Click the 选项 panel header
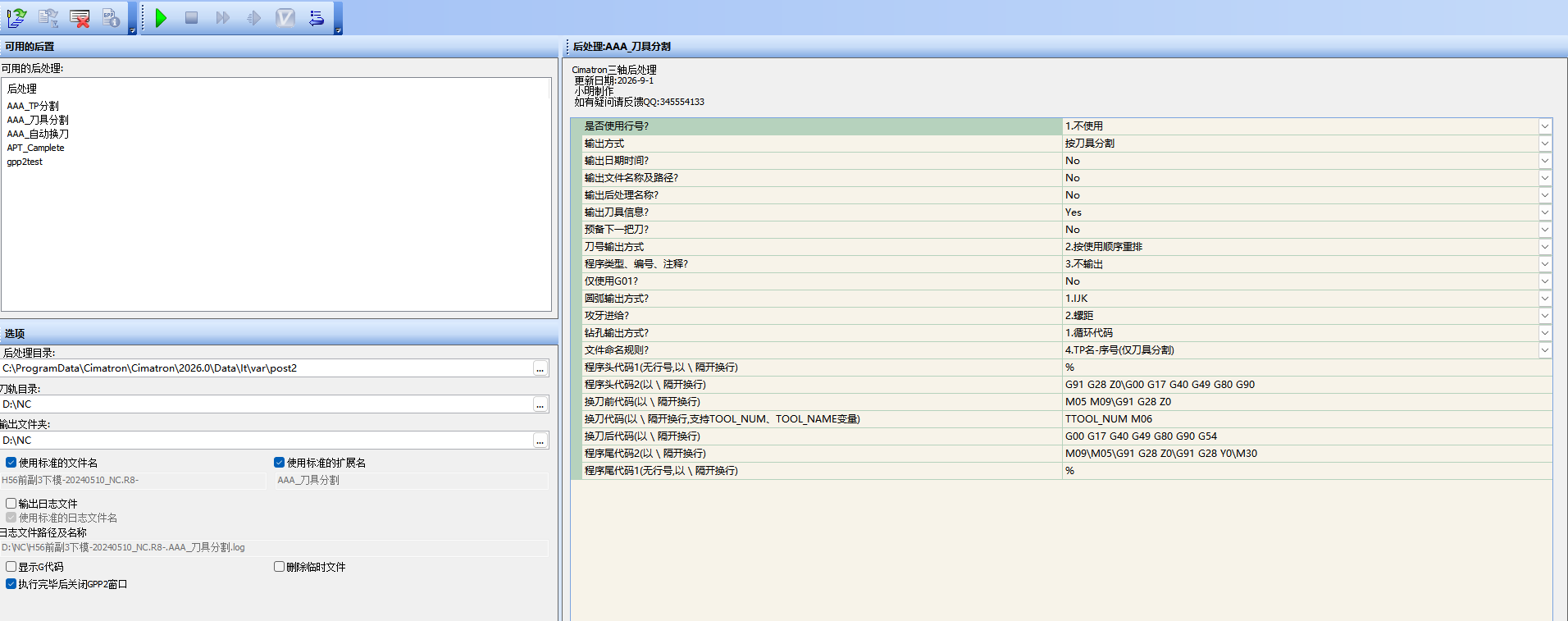The image size is (1568, 621). [x=279, y=334]
